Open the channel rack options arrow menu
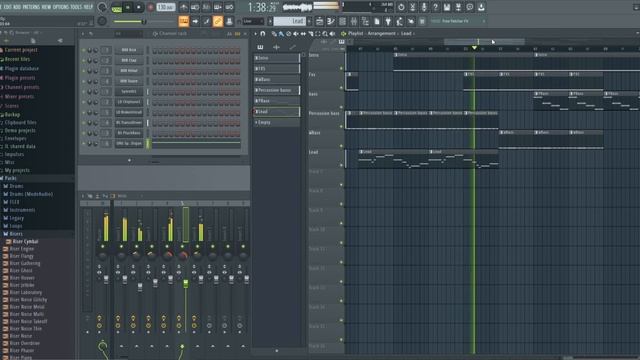This screenshot has width=640, height=360. pyautogui.click(x=83, y=34)
